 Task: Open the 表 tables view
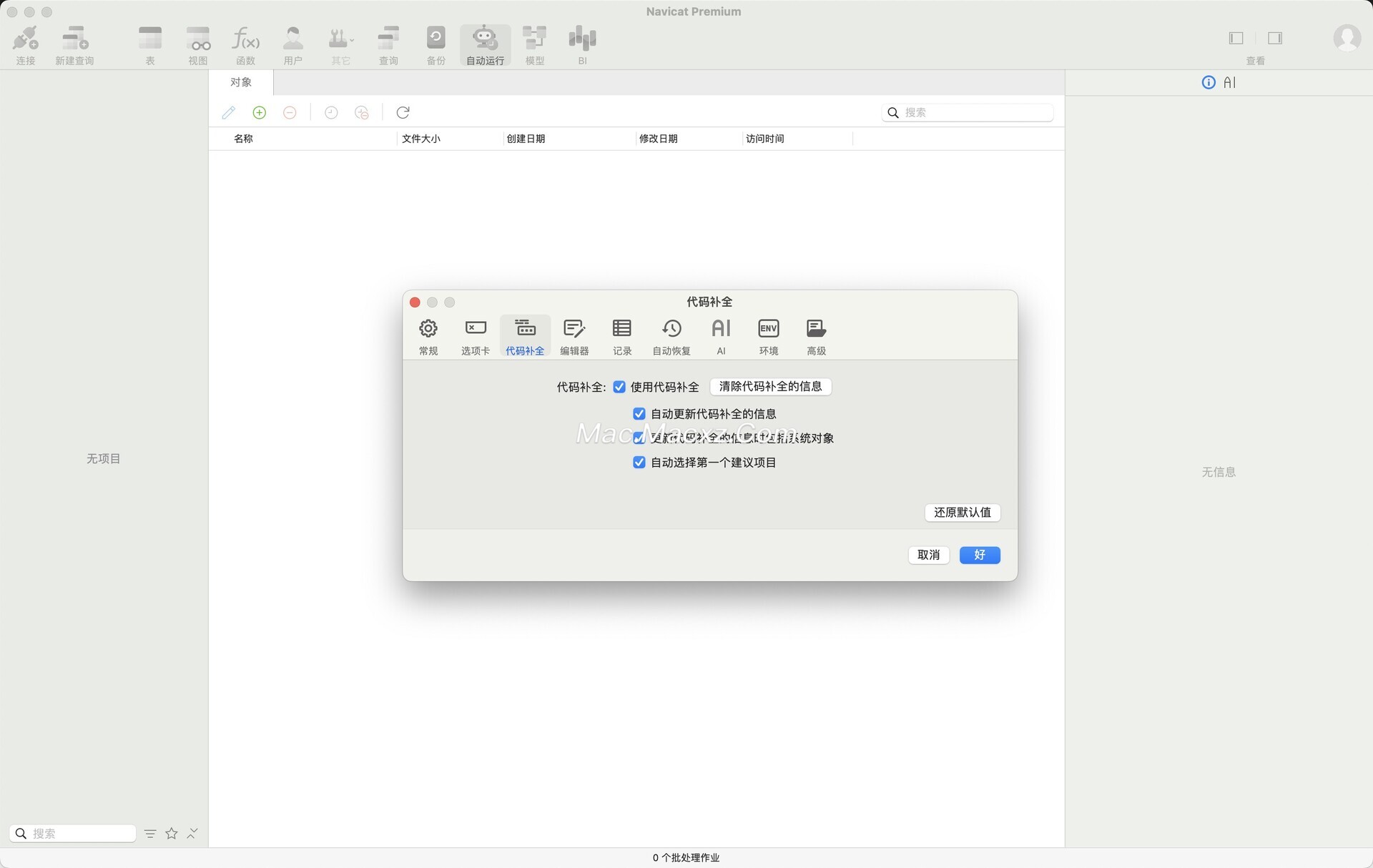(x=150, y=45)
